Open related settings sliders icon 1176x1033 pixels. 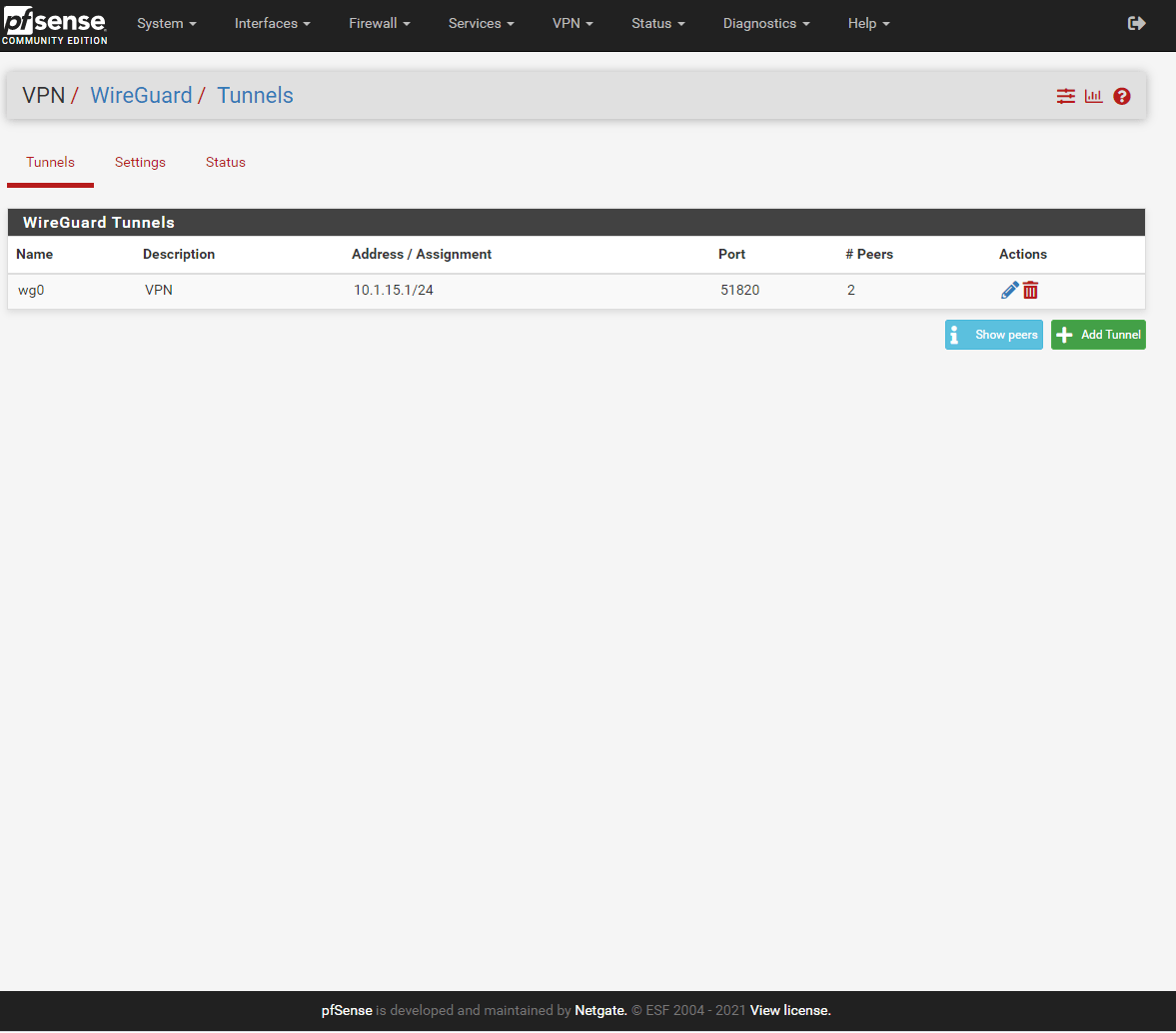(x=1066, y=96)
